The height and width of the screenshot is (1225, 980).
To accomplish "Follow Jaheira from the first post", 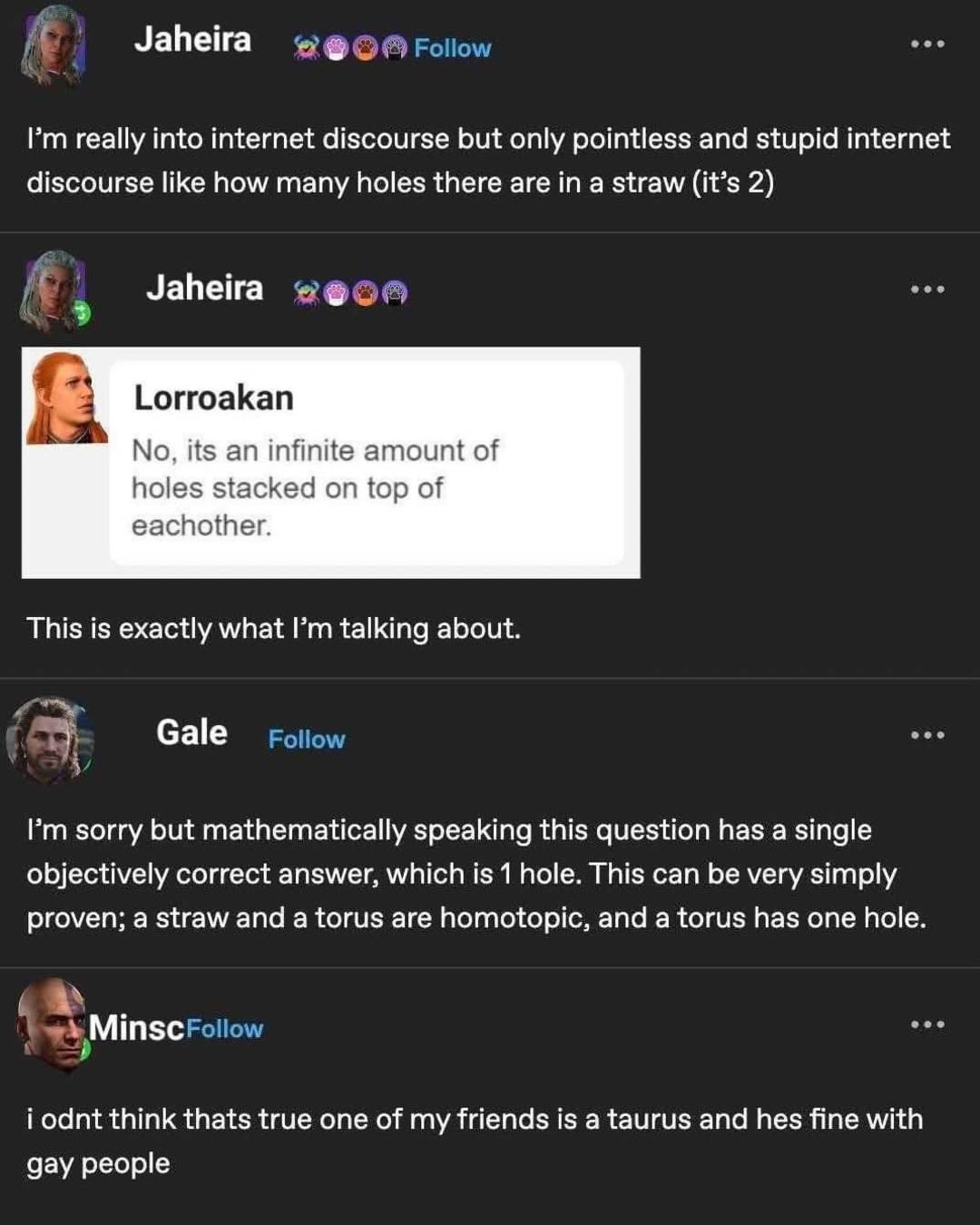I will pos(452,48).
